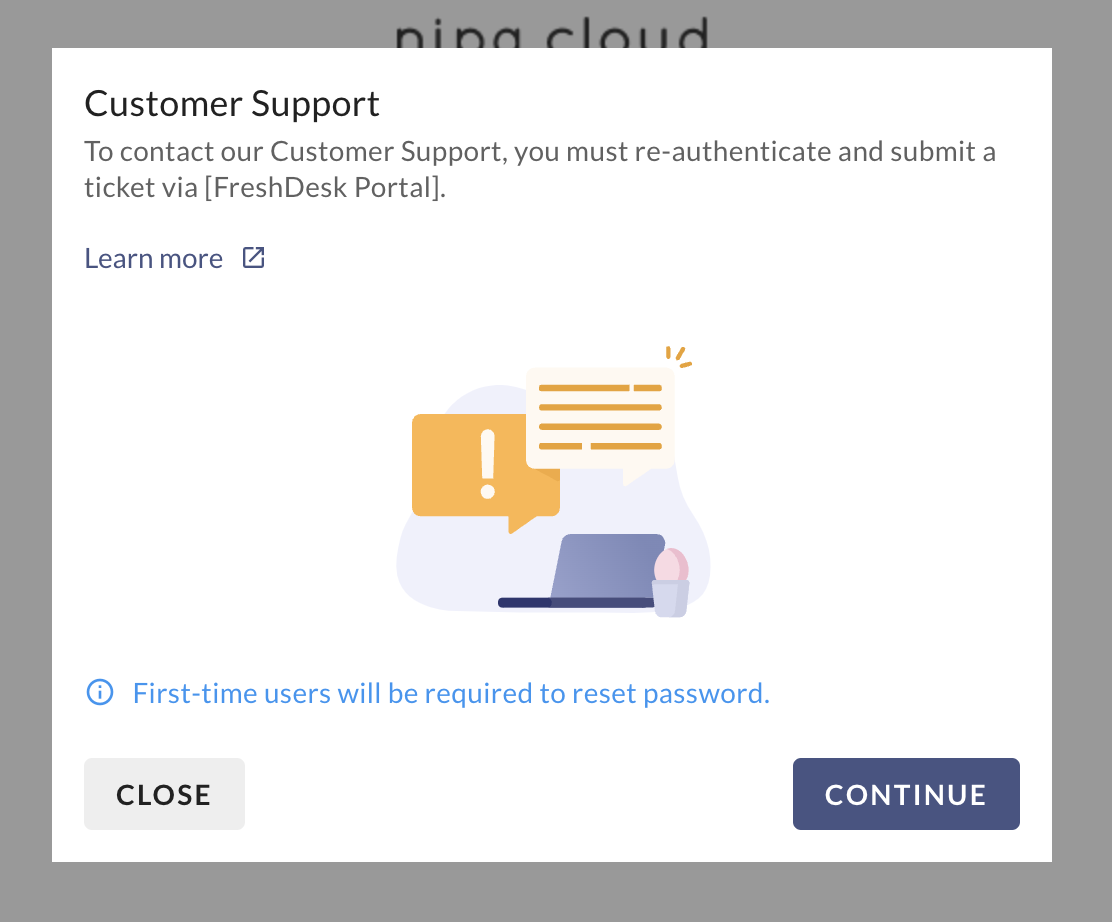Click the orange sparkle marks above bubble
Screen dimensions: 1112x922
point(679,357)
